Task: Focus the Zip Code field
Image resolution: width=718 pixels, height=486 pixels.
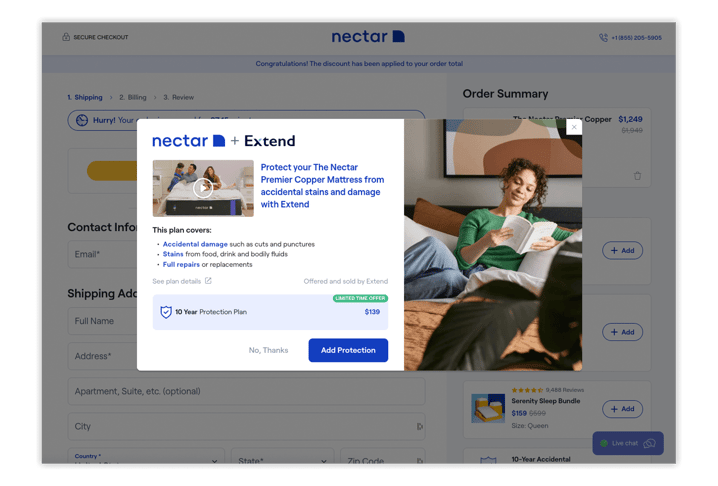Action: point(383,457)
